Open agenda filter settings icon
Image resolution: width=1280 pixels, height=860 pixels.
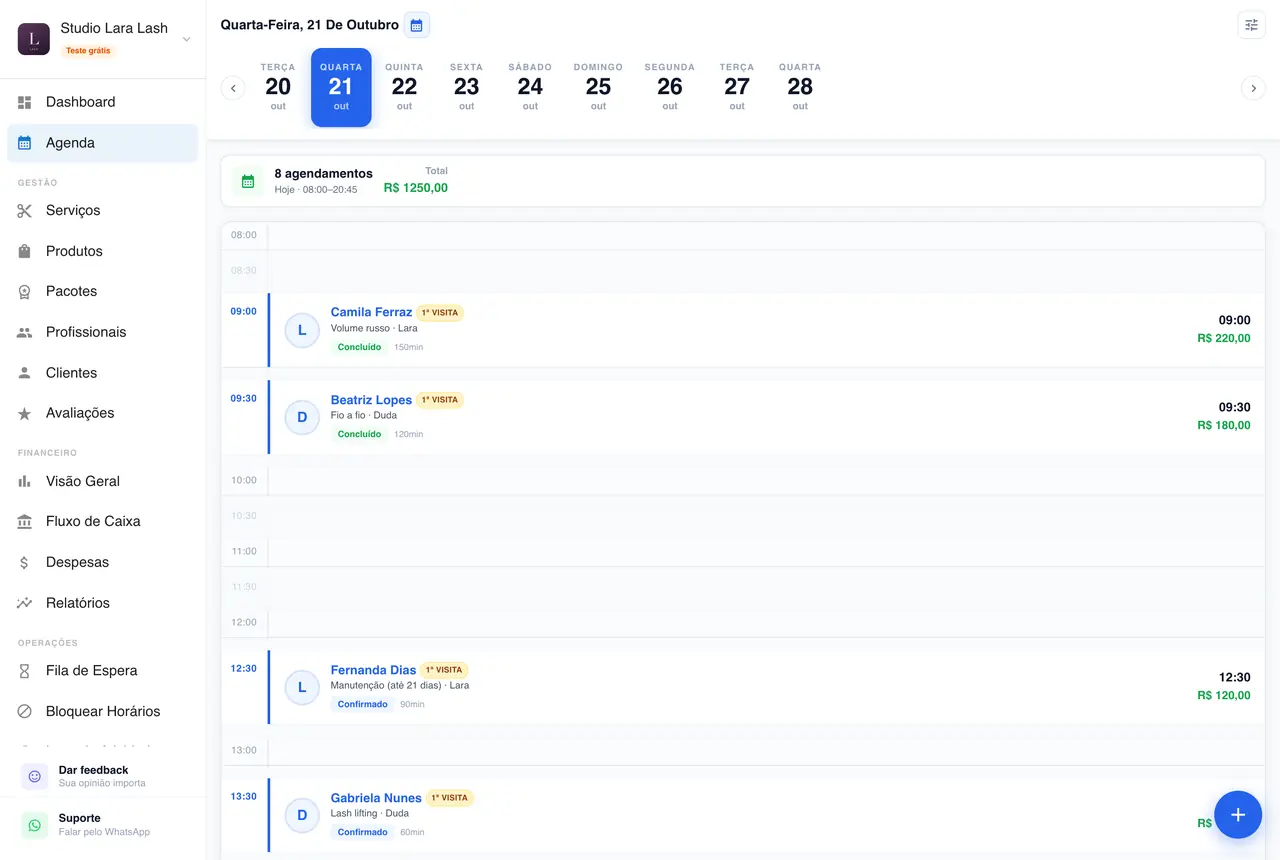tap(1251, 25)
